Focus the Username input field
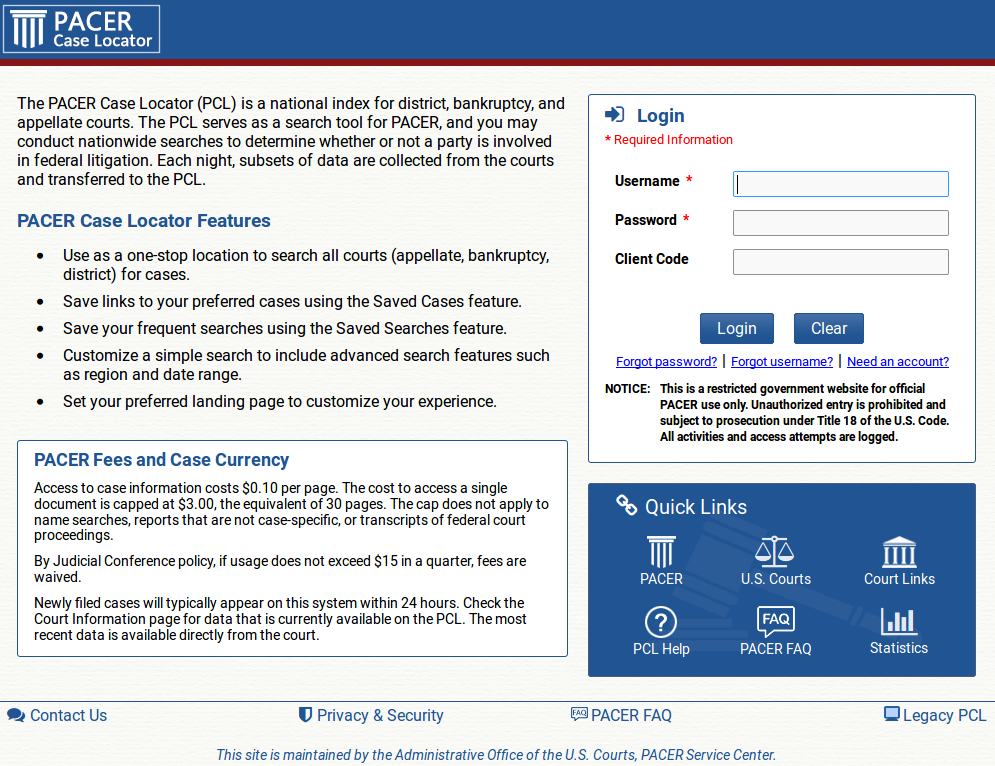 click(x=841, y=184)
